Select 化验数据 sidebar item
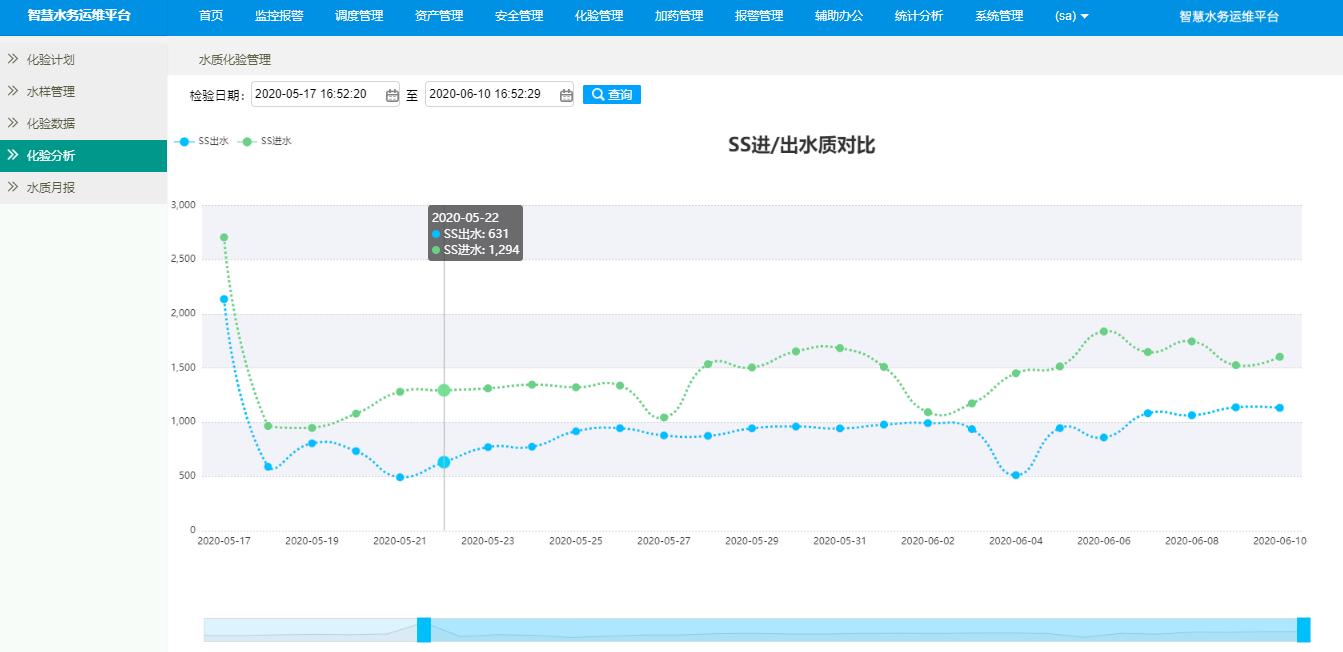 [x=50, y=124]
